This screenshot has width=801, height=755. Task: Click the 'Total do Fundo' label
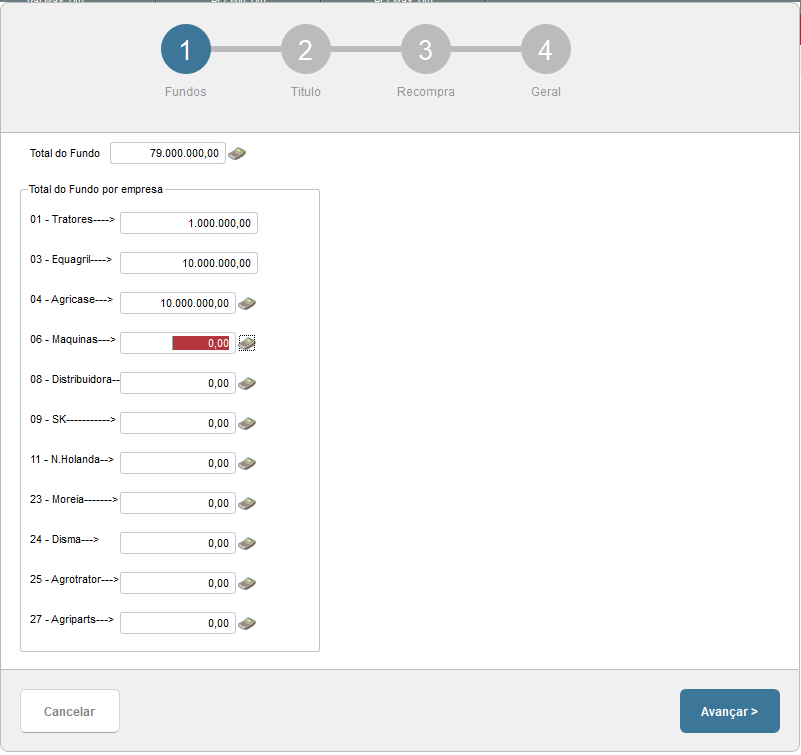point(65,153)
